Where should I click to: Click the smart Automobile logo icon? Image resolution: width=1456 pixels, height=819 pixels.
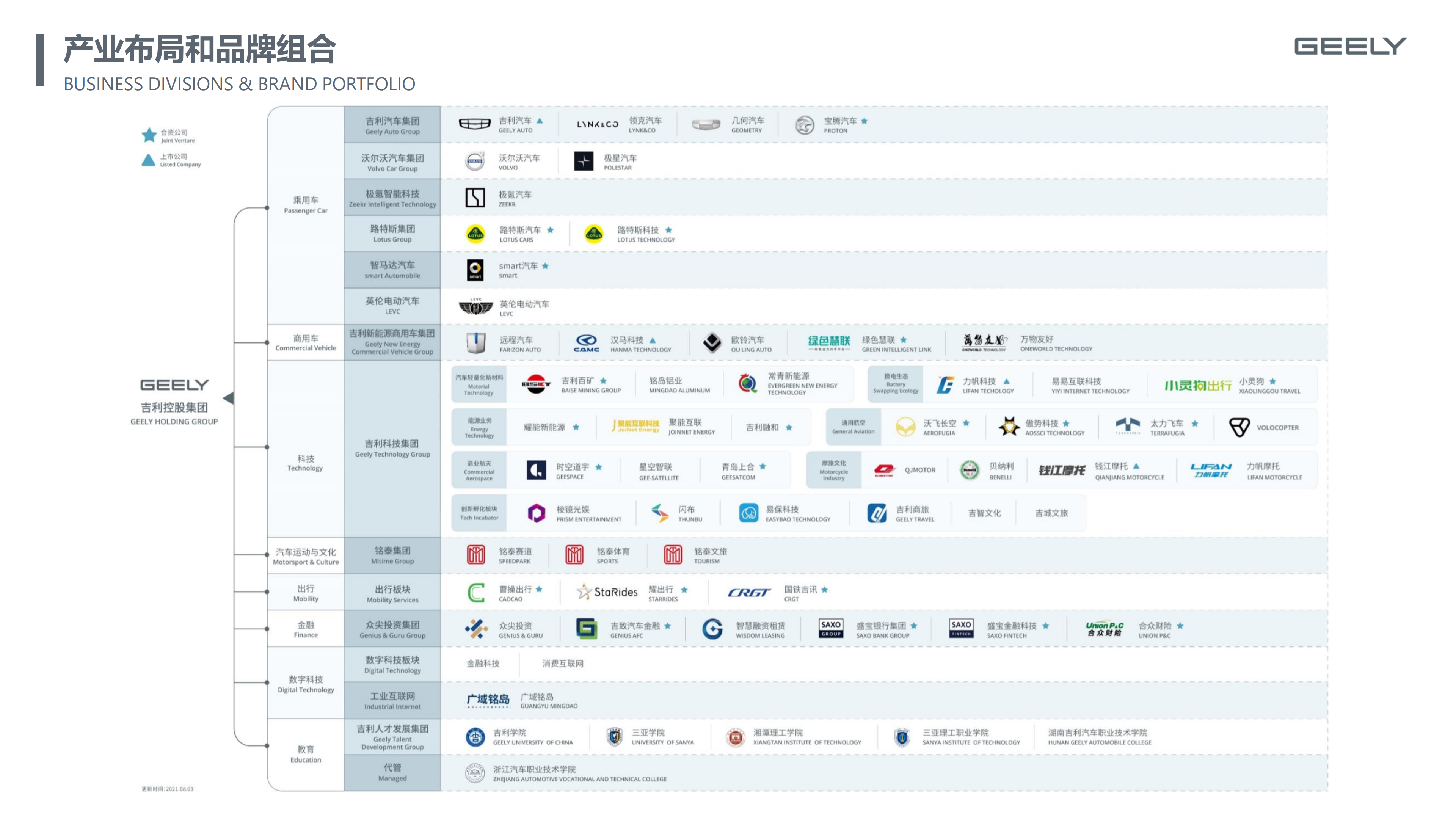pyautogui.click(x=475, y=270)
